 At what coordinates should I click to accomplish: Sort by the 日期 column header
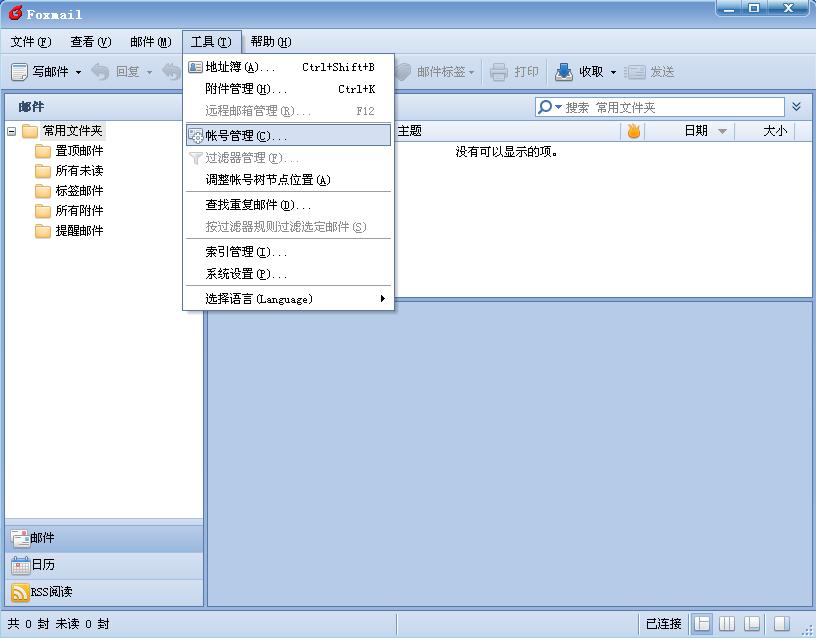[x=696, y=131]
